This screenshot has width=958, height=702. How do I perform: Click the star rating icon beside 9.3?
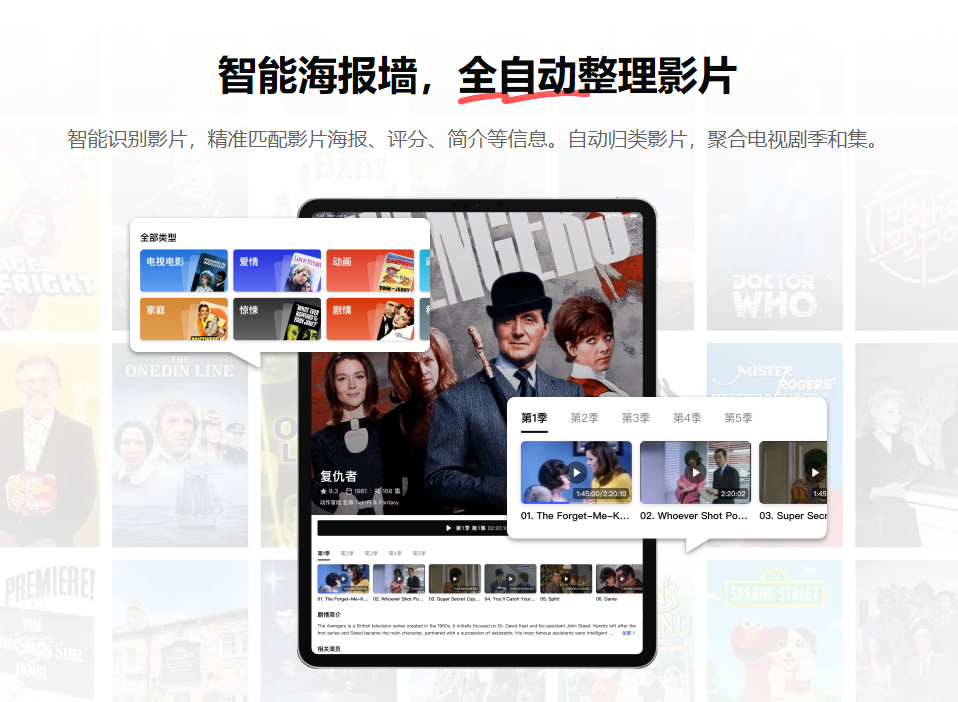tap(323, 491)
